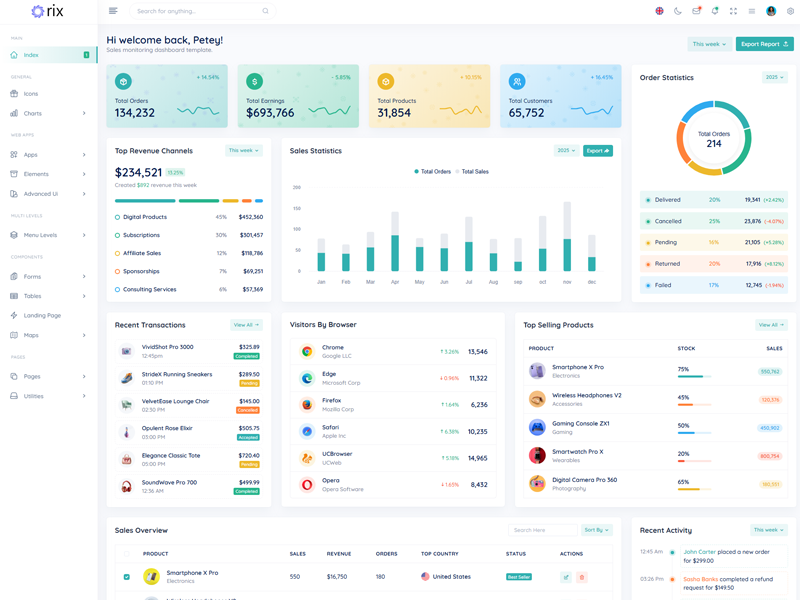The image size is (800, 600).
Task: Uncheck the Smartphone X Pro row checkbox
Action: (x=126, y=577)
